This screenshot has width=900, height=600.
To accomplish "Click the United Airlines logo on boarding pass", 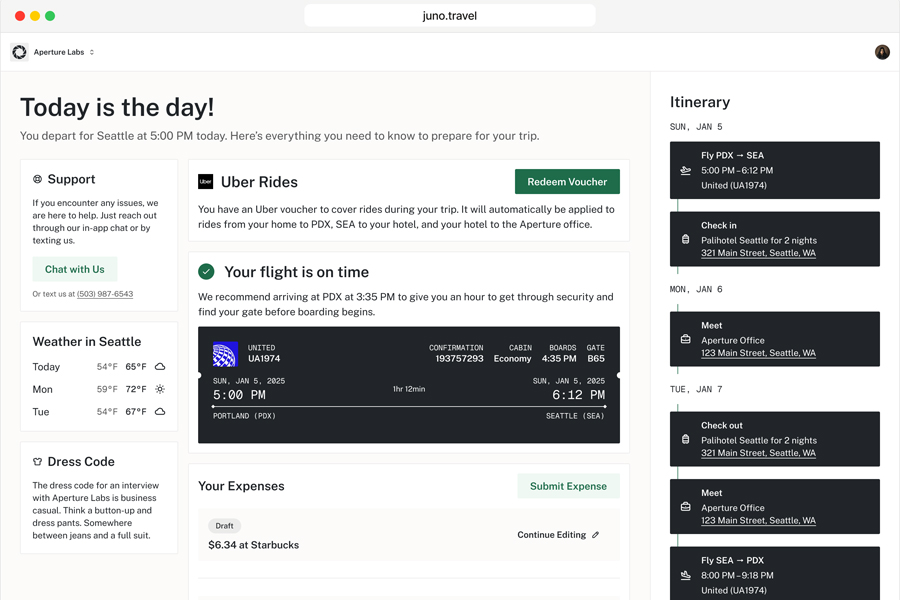I will tap(225, 354).
